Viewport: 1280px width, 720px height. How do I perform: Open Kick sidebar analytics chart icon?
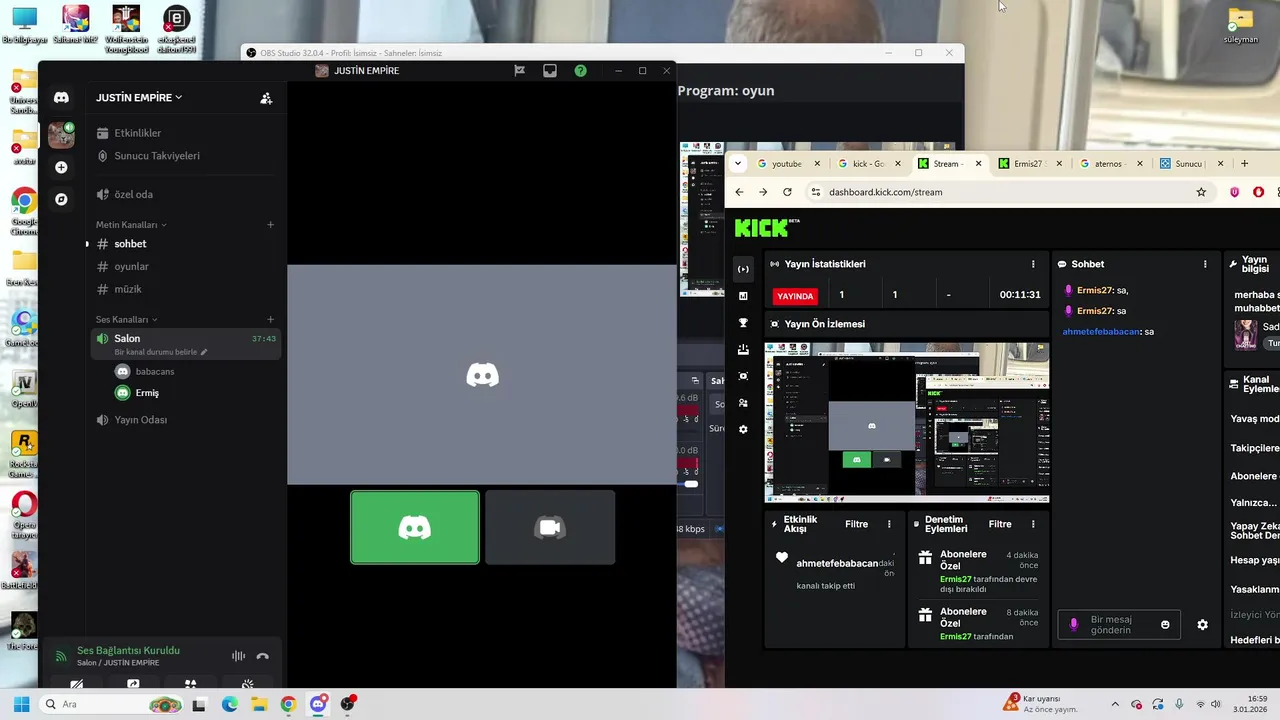[743, 296]
